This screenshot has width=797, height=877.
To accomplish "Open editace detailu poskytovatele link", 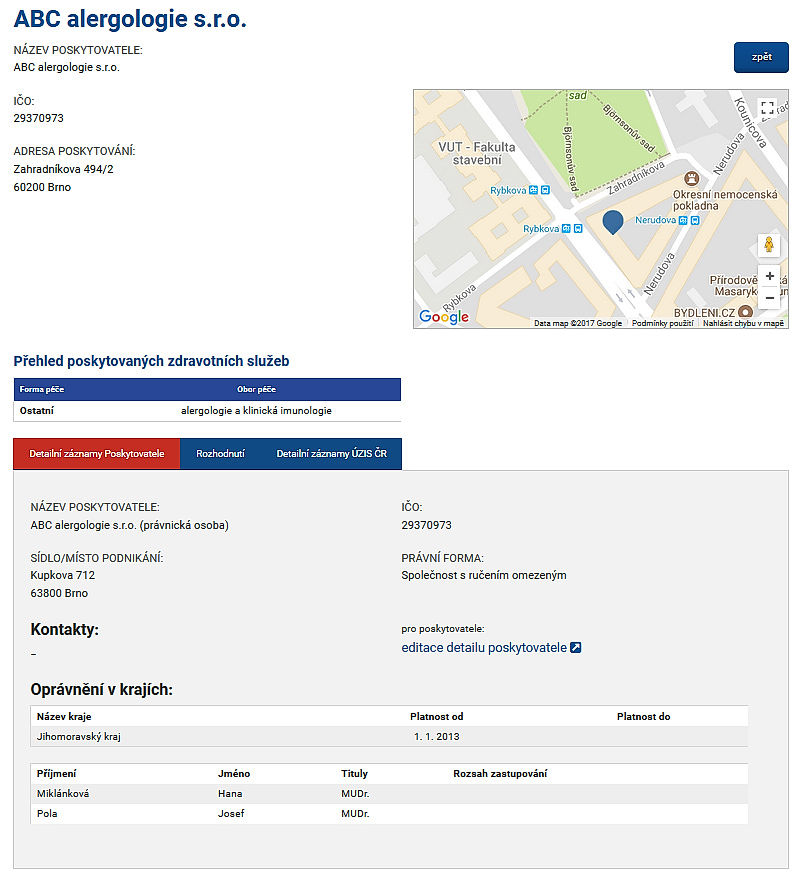I will 484,648.
